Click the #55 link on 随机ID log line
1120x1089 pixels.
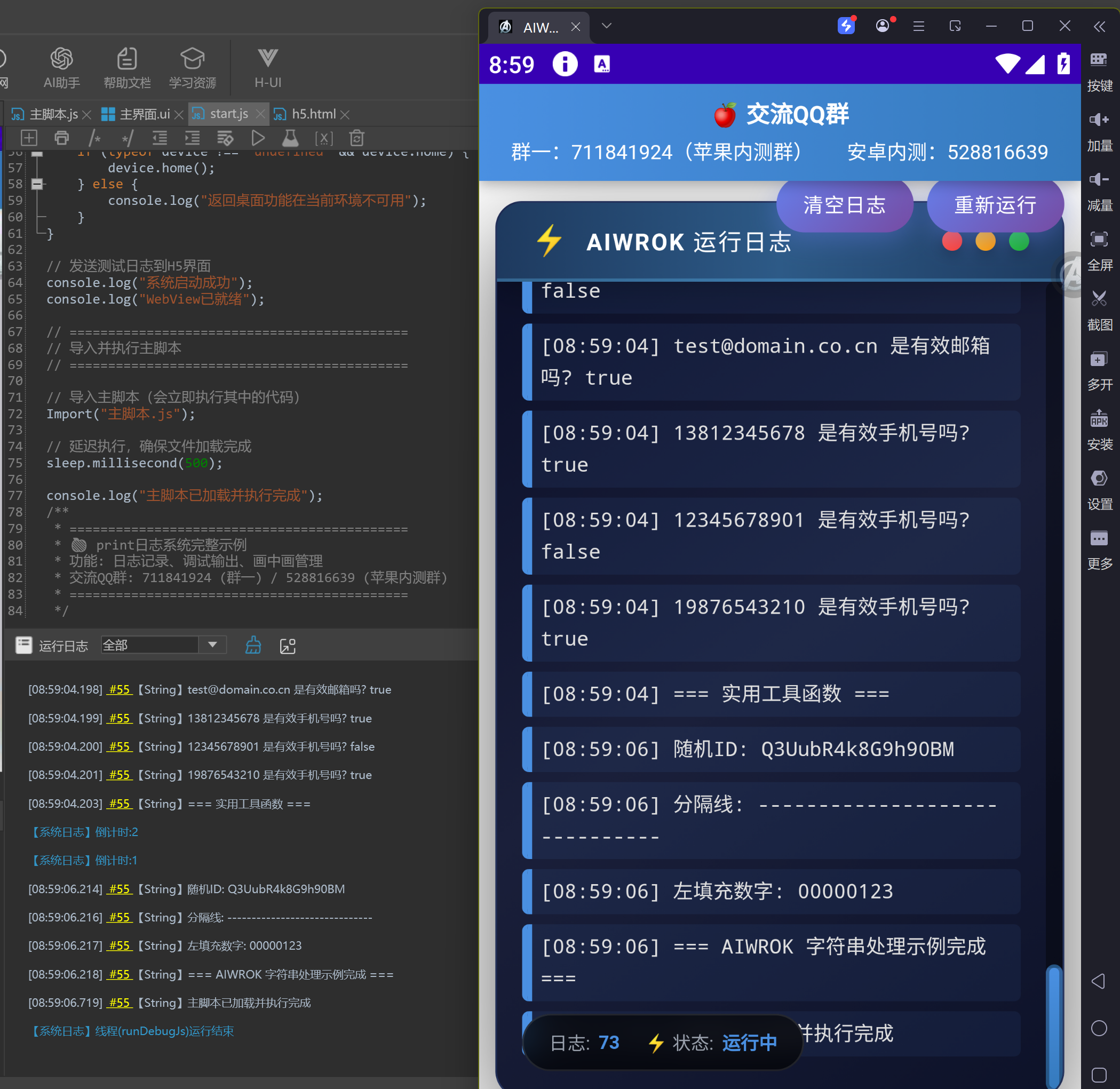(x=120, y=889)
